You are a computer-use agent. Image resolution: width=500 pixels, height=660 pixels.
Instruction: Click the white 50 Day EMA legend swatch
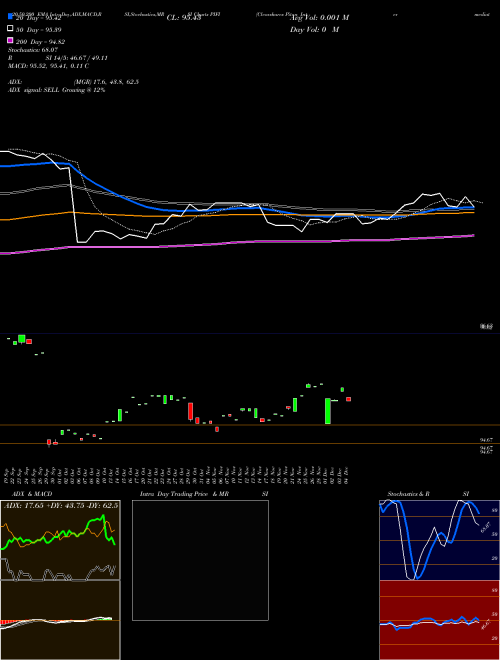[x=10, y=28]
